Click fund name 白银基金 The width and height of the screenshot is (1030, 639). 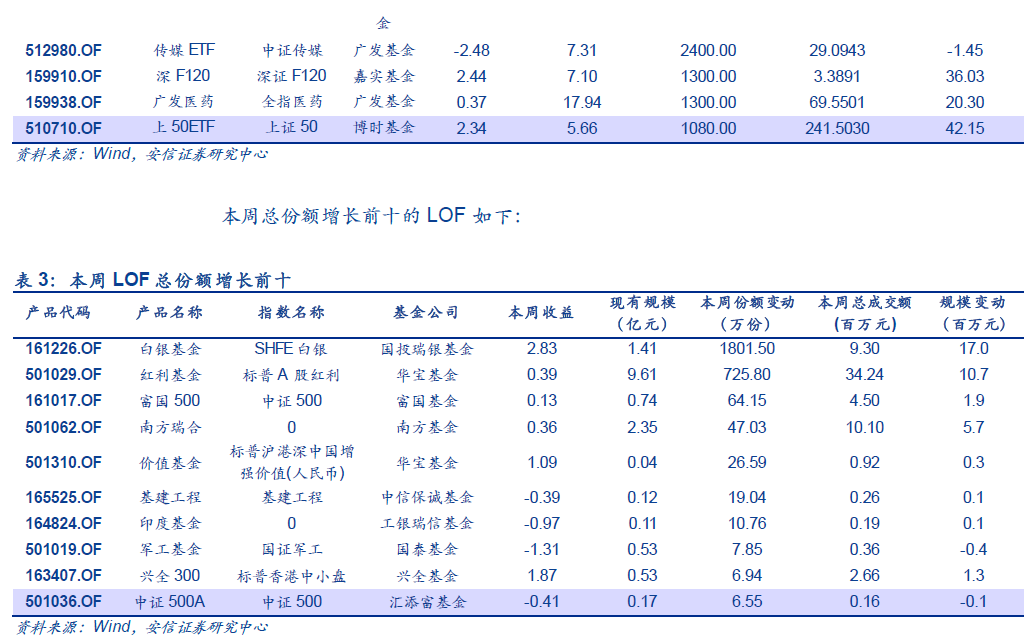(170, 349)
